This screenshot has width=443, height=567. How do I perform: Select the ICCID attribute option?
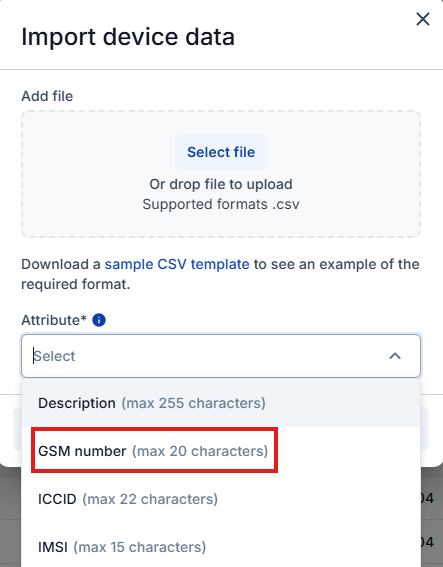(221, 499)
